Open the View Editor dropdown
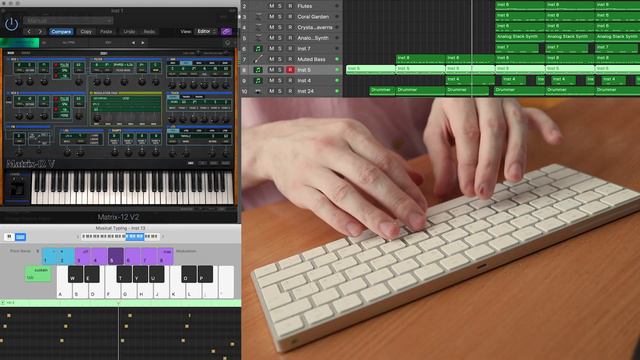640x360 pixels. 207,31
